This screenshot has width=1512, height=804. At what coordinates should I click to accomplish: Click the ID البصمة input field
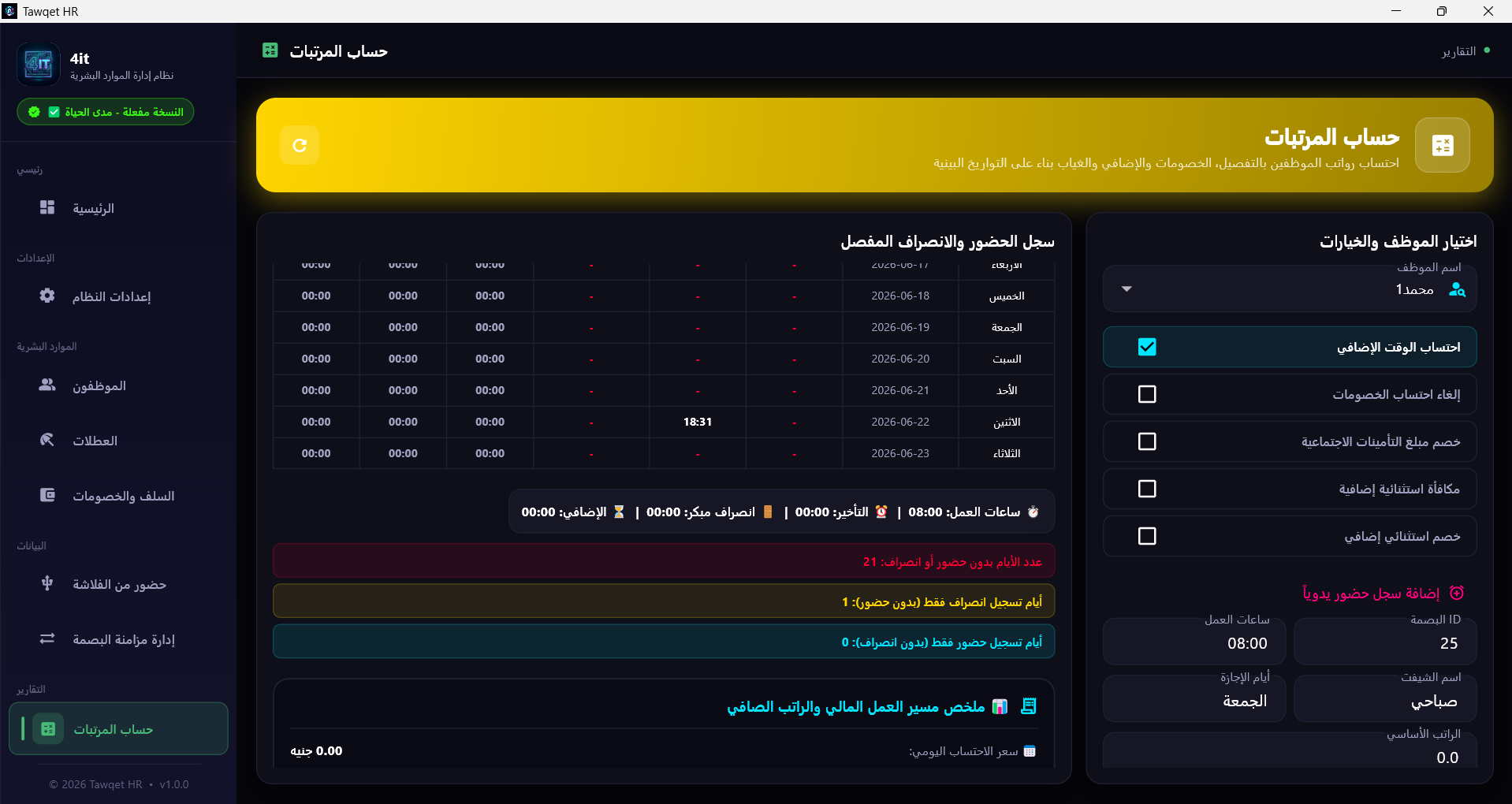click(1385, 642)
